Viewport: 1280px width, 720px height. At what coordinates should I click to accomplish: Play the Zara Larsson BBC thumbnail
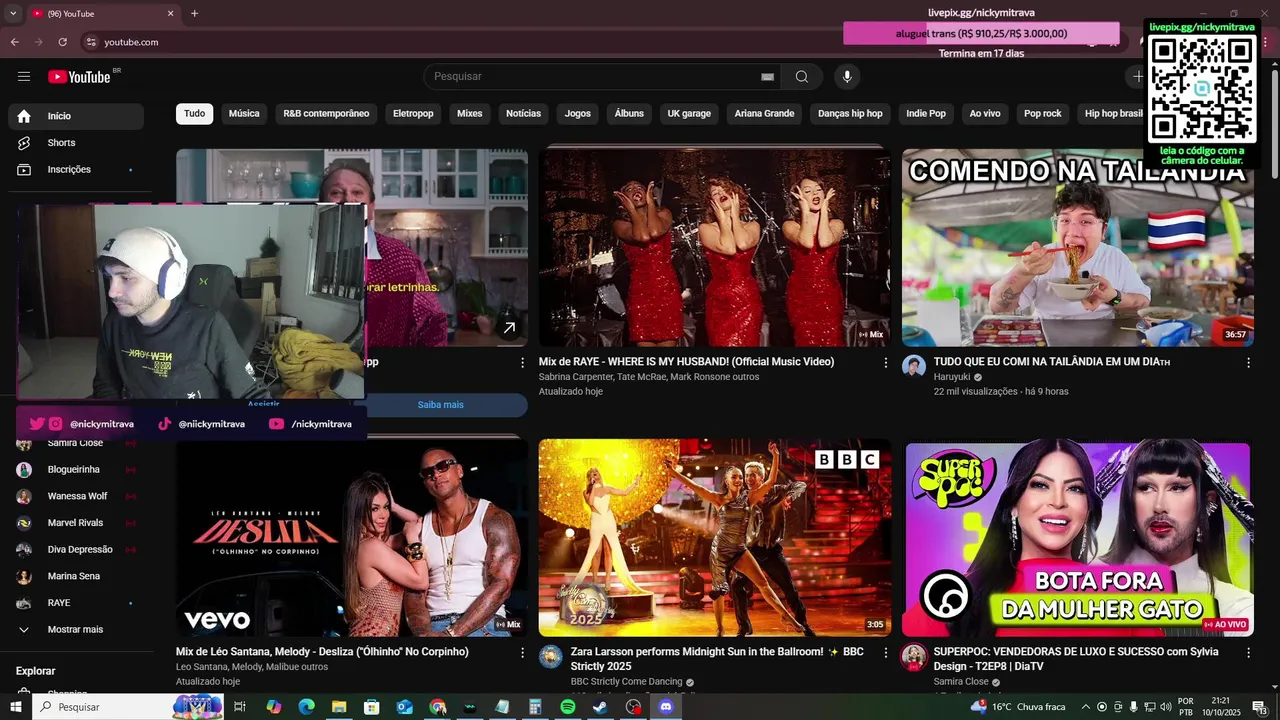point(714,538)
